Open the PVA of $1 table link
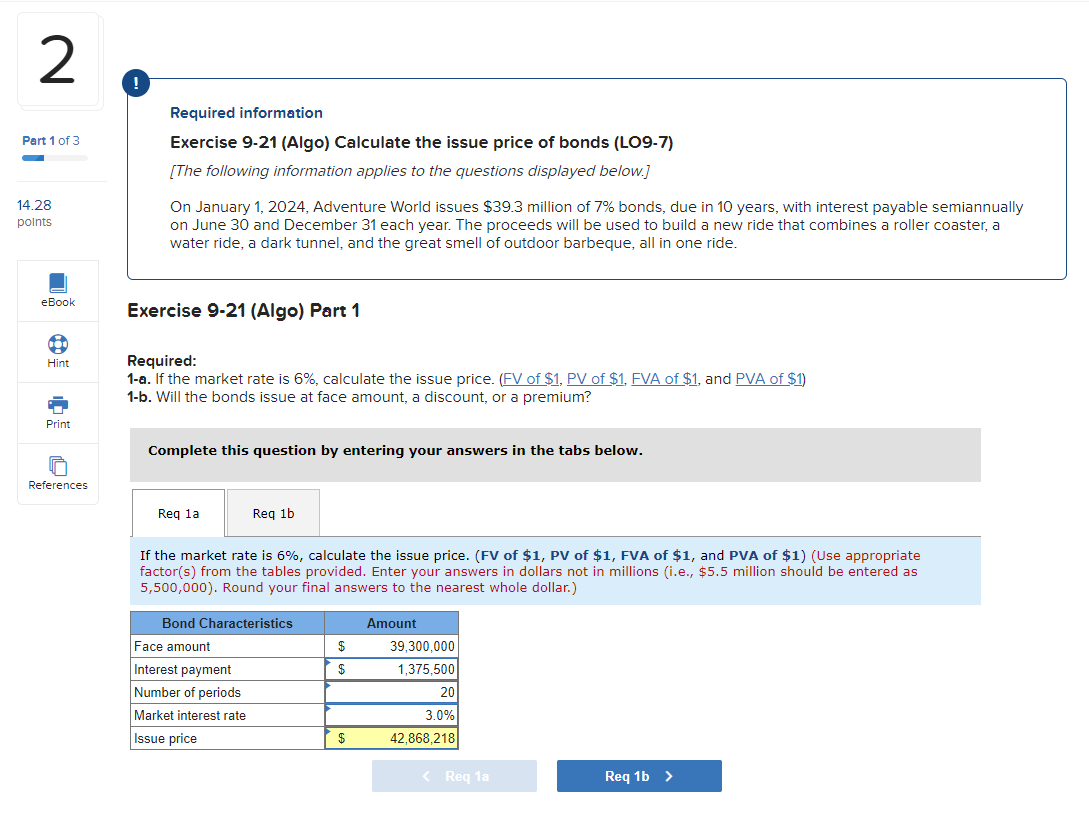This screenshot has height=826, width=1089. click(x=769, y=378)
